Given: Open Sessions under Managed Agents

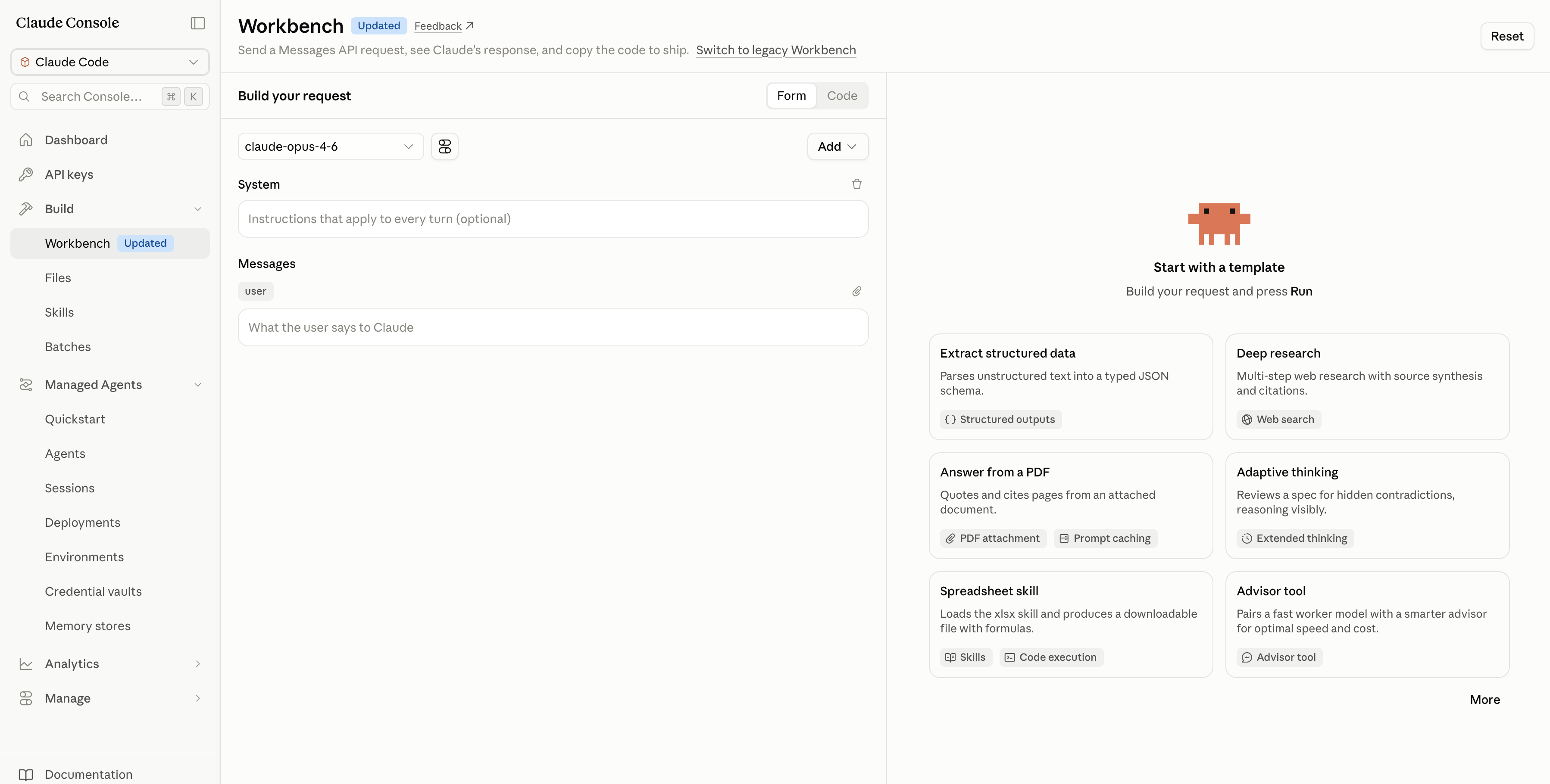Looking at the screenshot, I should [x=69, y=488].
